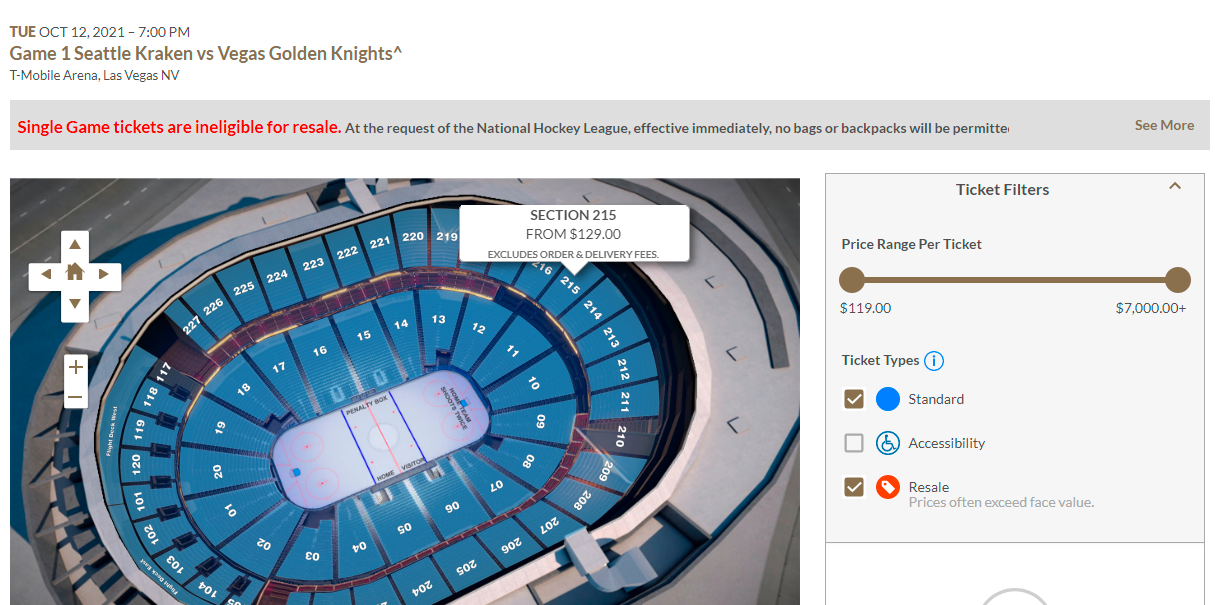
Task: Pick section 19 on arena map
Action: click(221, 426)
